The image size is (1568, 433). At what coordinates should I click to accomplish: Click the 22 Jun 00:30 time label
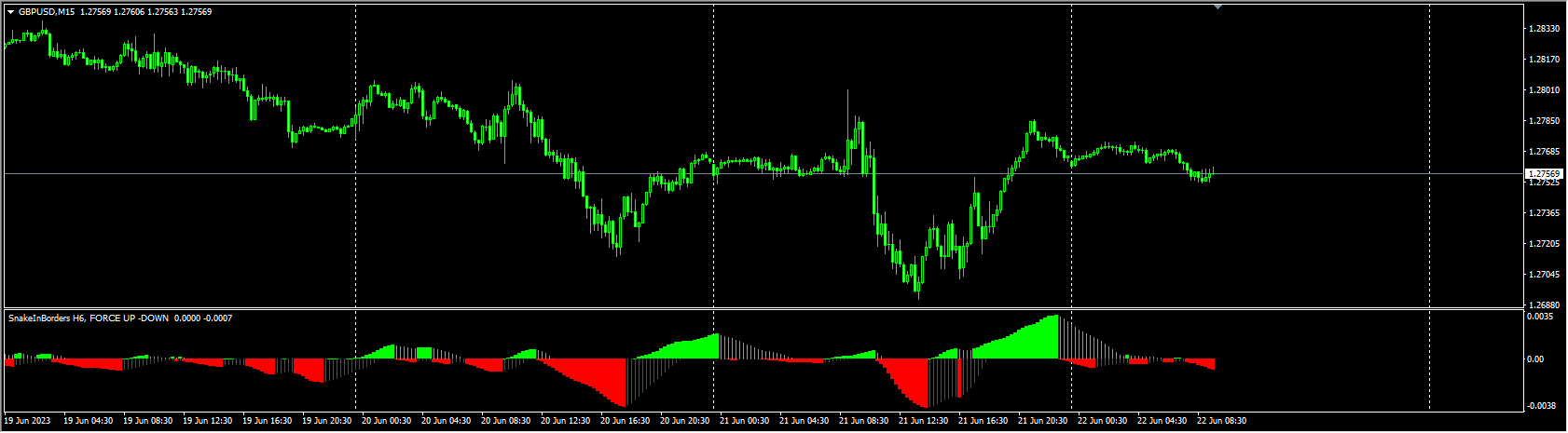point(1103,421)
